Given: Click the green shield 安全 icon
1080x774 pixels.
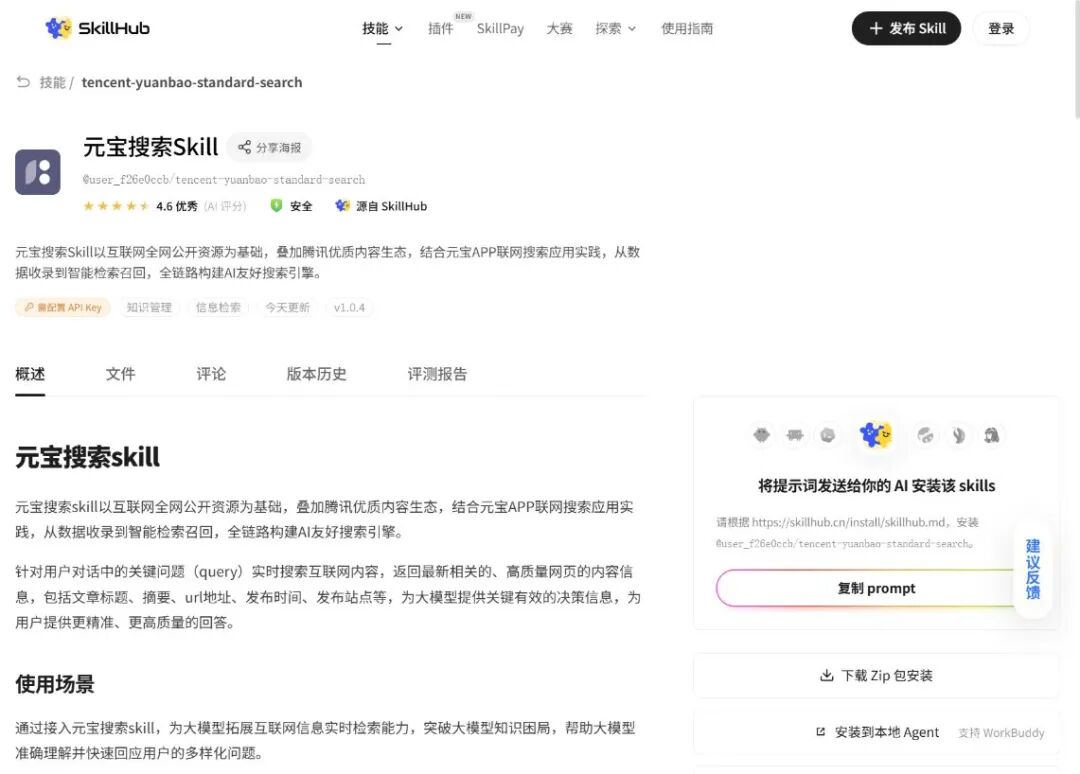Looking at the screenshot, I should tap(276, 205).
